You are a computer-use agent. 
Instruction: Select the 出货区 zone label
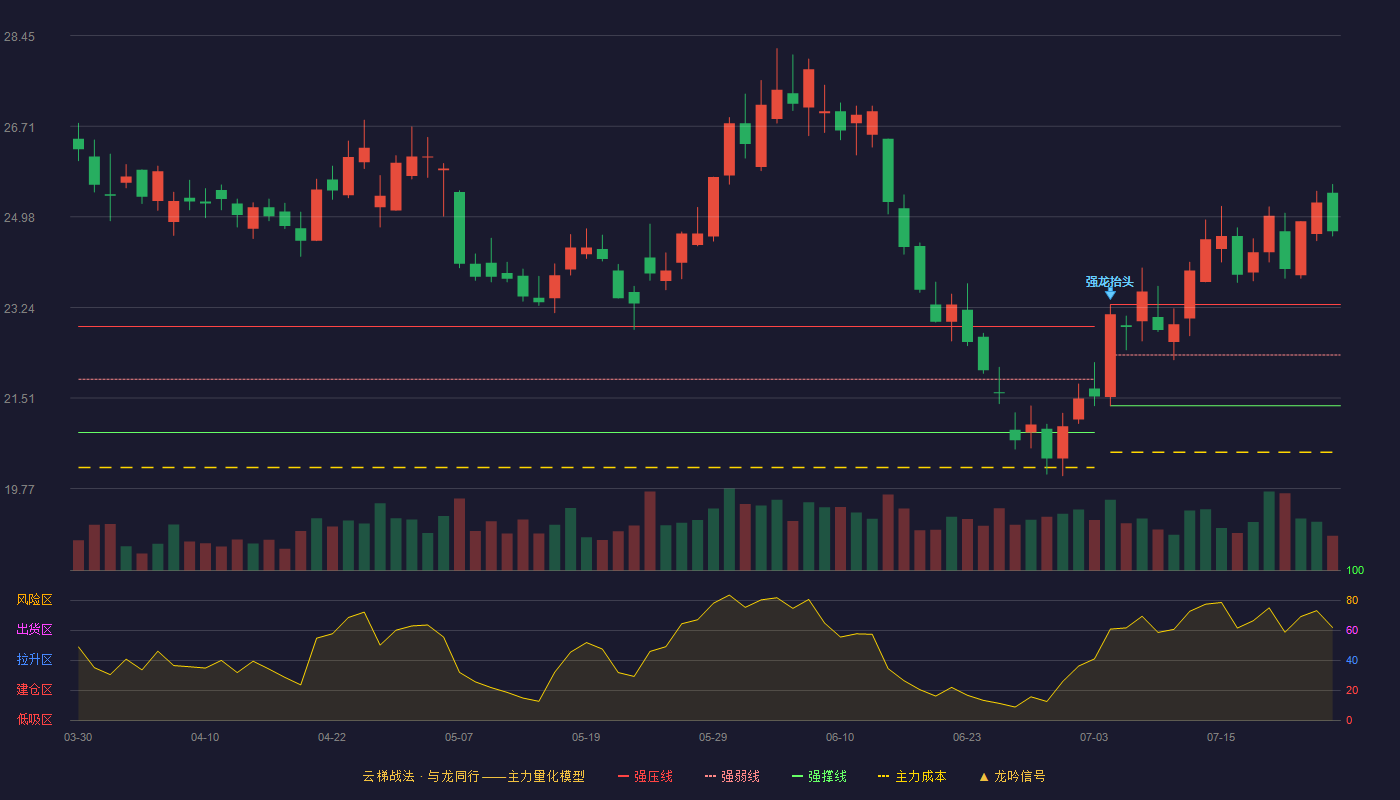(x=34, y=630)
